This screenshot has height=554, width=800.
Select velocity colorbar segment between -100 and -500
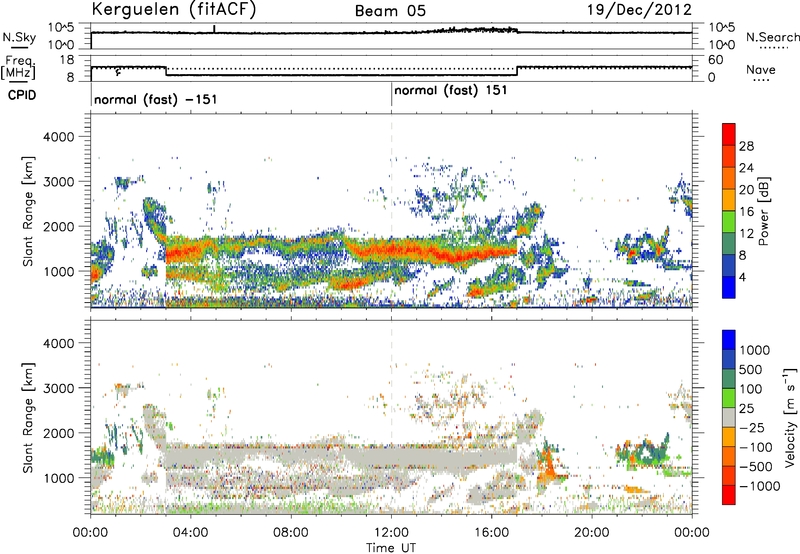[729, 456]
